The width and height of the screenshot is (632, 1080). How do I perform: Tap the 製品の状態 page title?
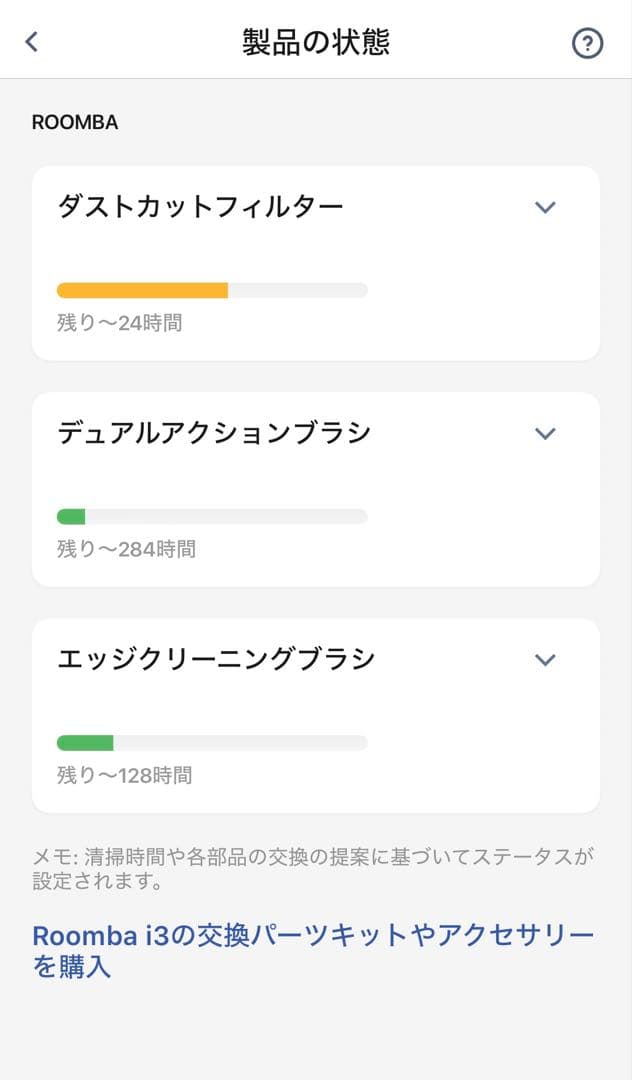click(x=316, y=42)
